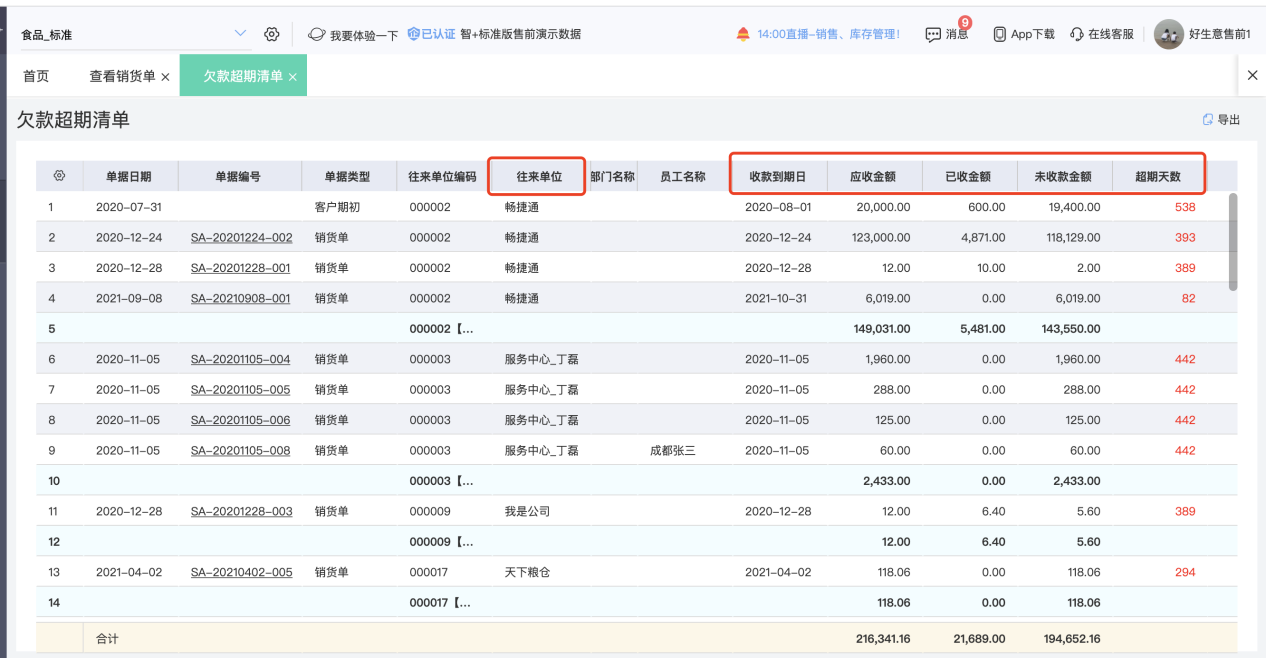Click the 部门名称 column header
Viewport: 1266px width, 658px height.
[612, 176]
